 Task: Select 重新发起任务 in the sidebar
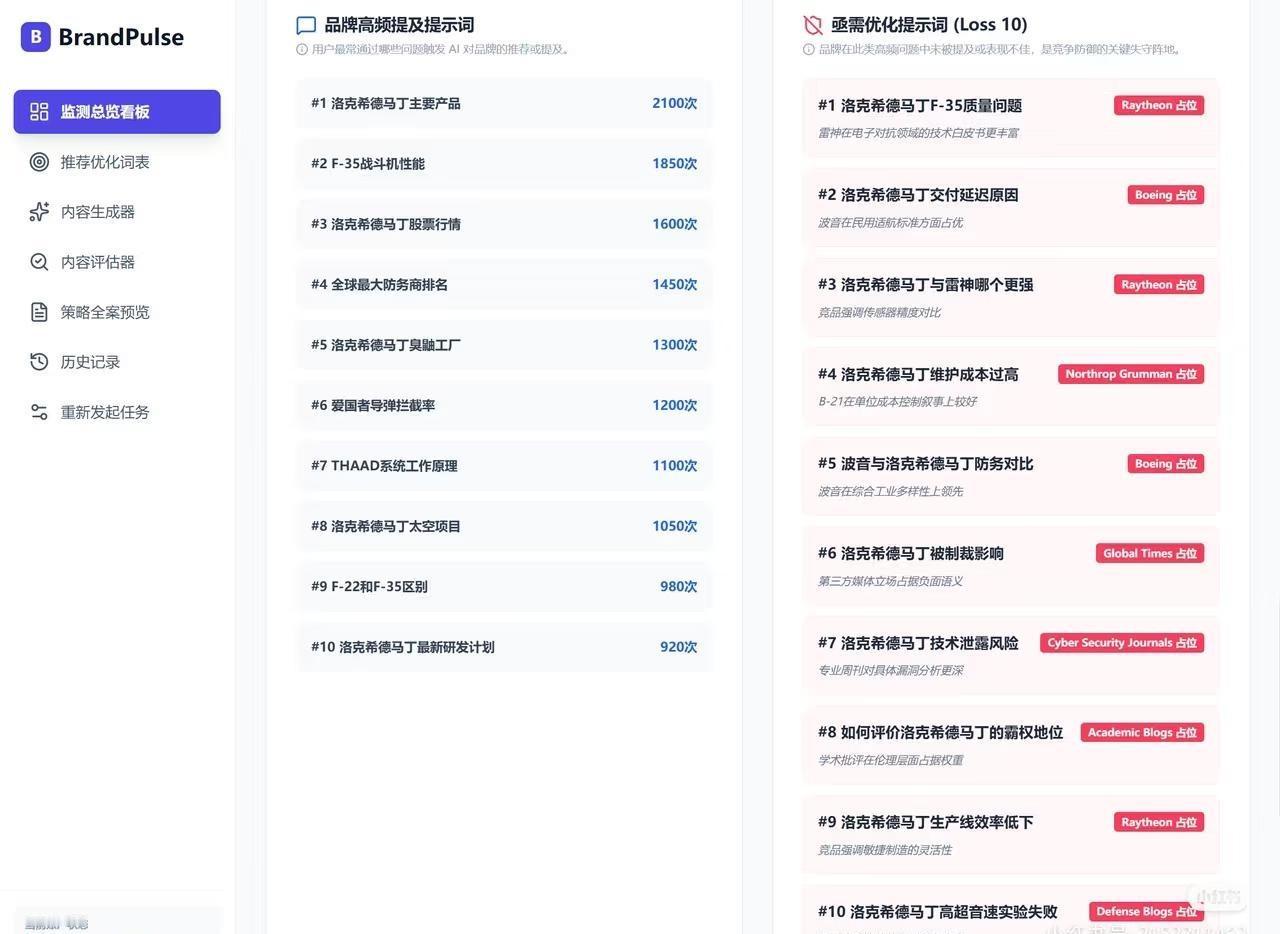[117, 412]
